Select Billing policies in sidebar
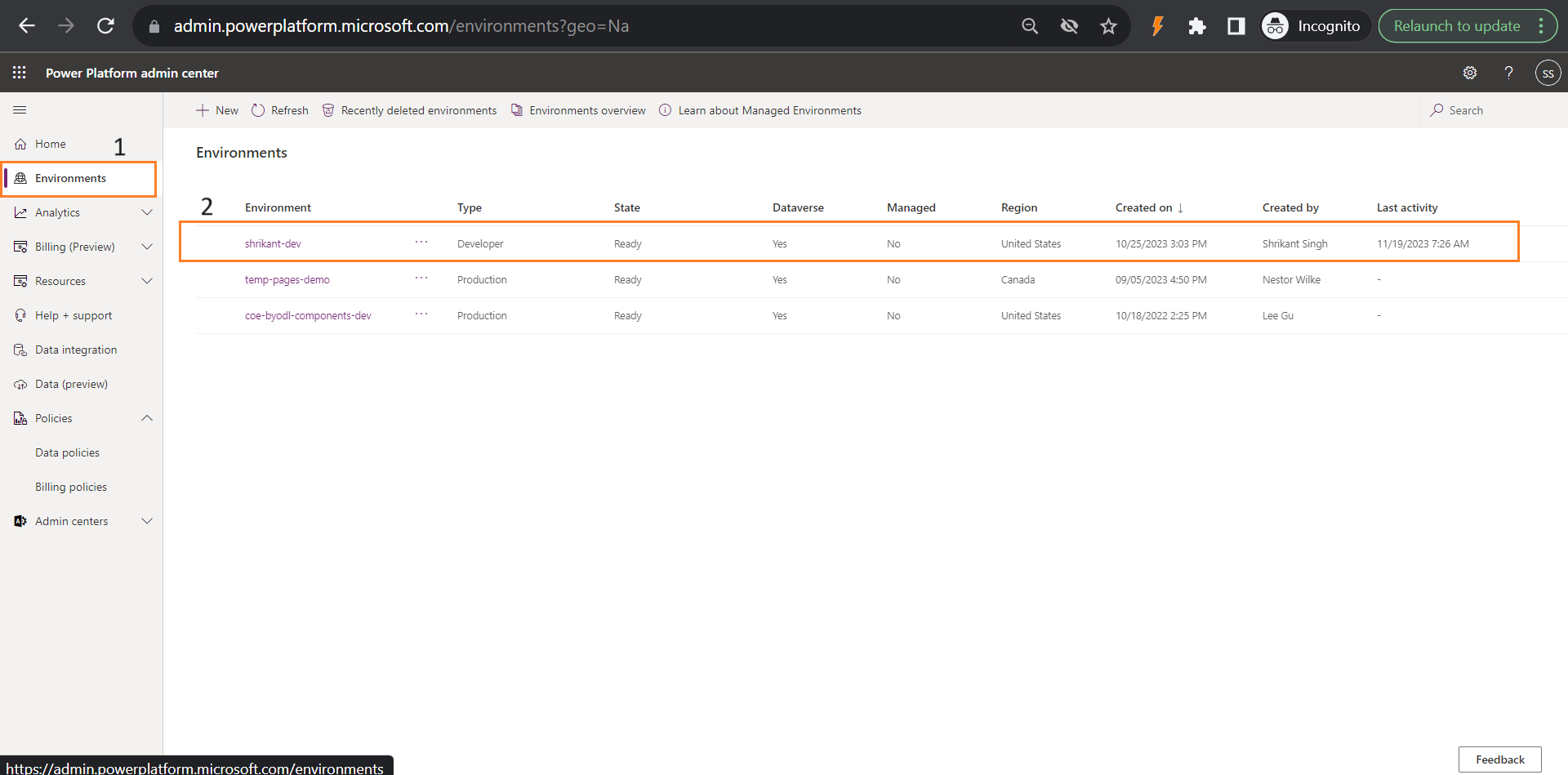Viewport: 1568px width, 775px height. 71,486
